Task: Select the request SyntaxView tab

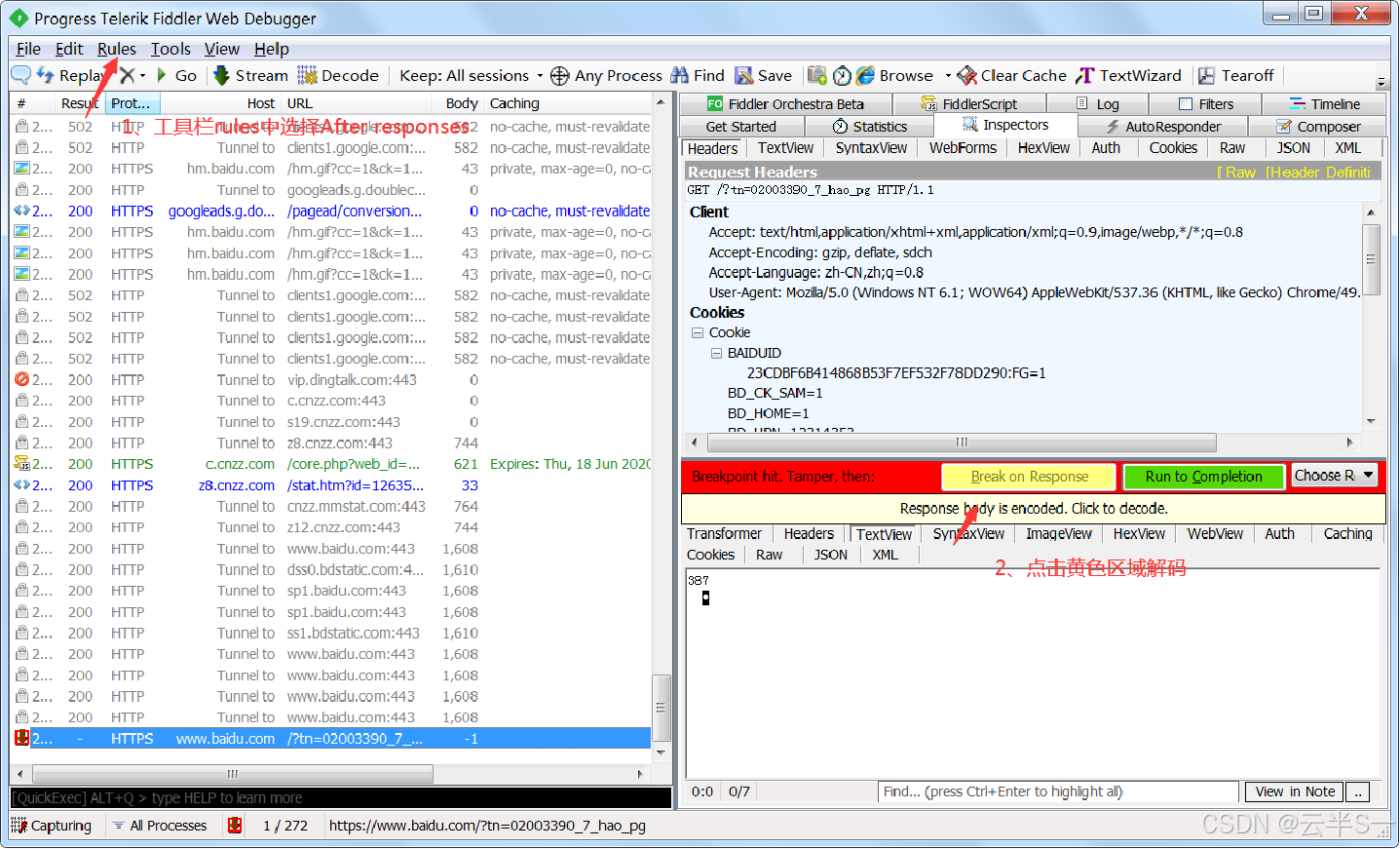Action: tap(871, 148)
